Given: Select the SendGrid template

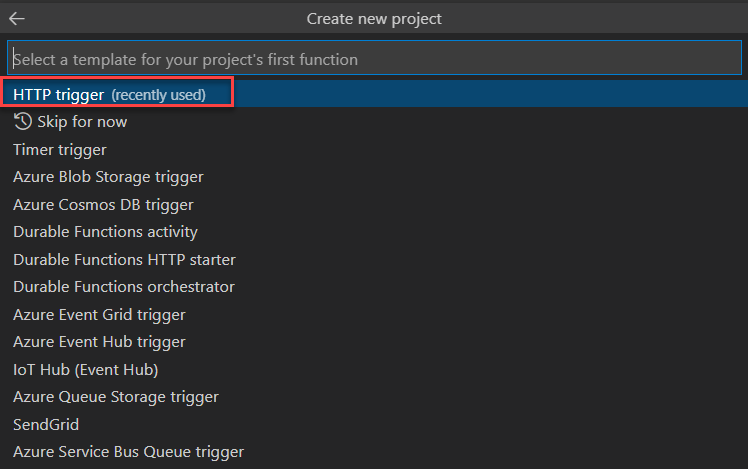Looking at the screenshot, I should [46, 425].
